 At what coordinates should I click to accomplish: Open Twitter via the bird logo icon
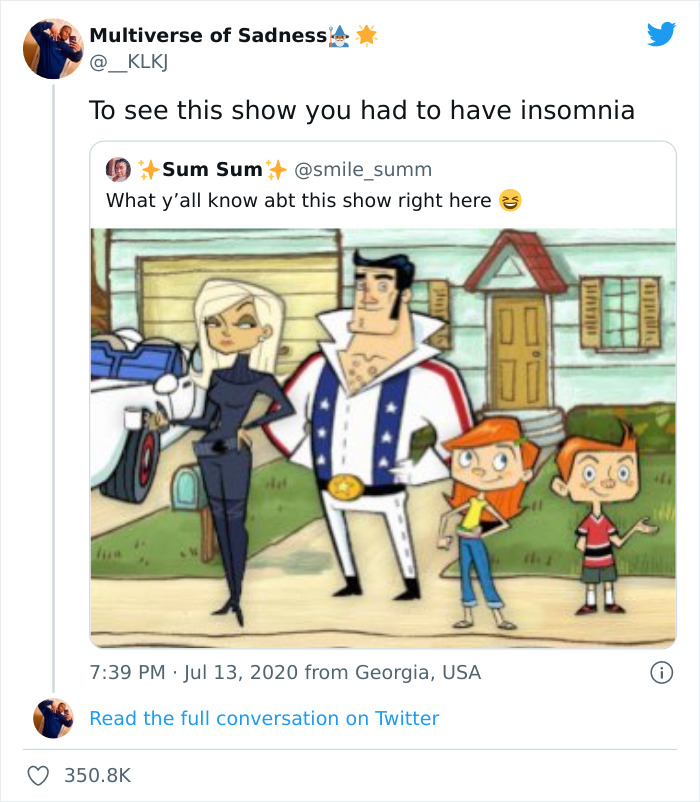pos(660,34)
